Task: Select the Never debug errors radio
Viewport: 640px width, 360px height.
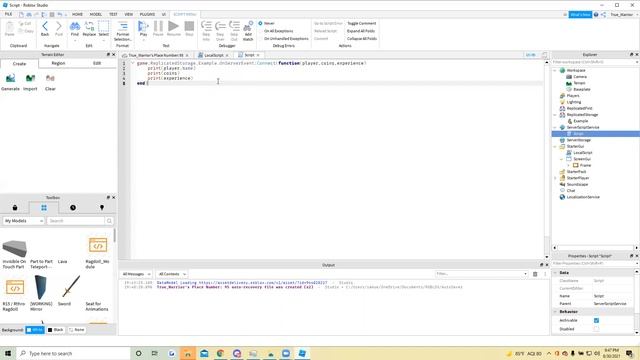Action: tap(260, 23)
